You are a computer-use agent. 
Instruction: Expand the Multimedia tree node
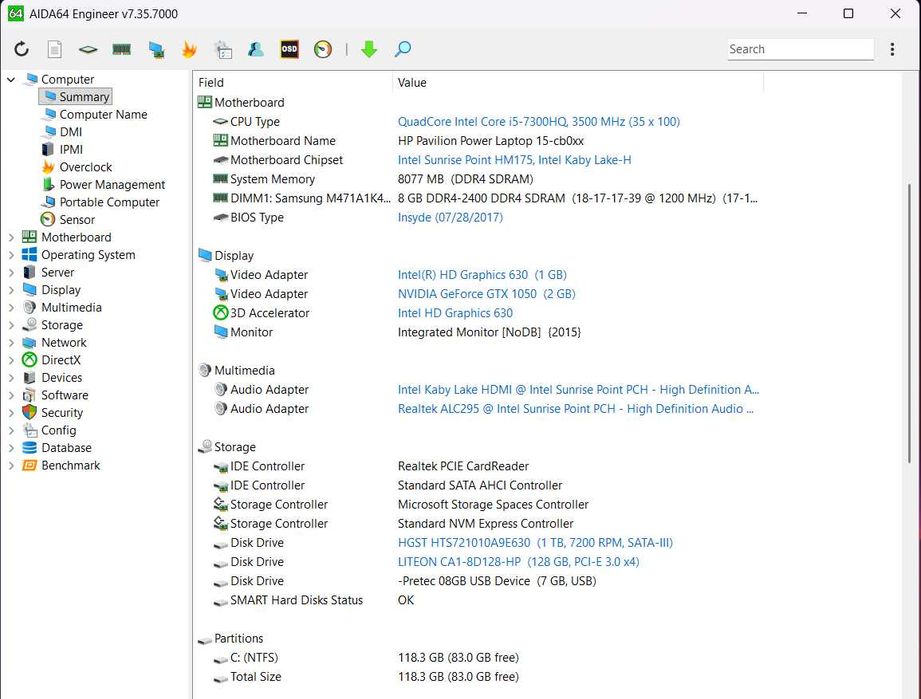11,308
